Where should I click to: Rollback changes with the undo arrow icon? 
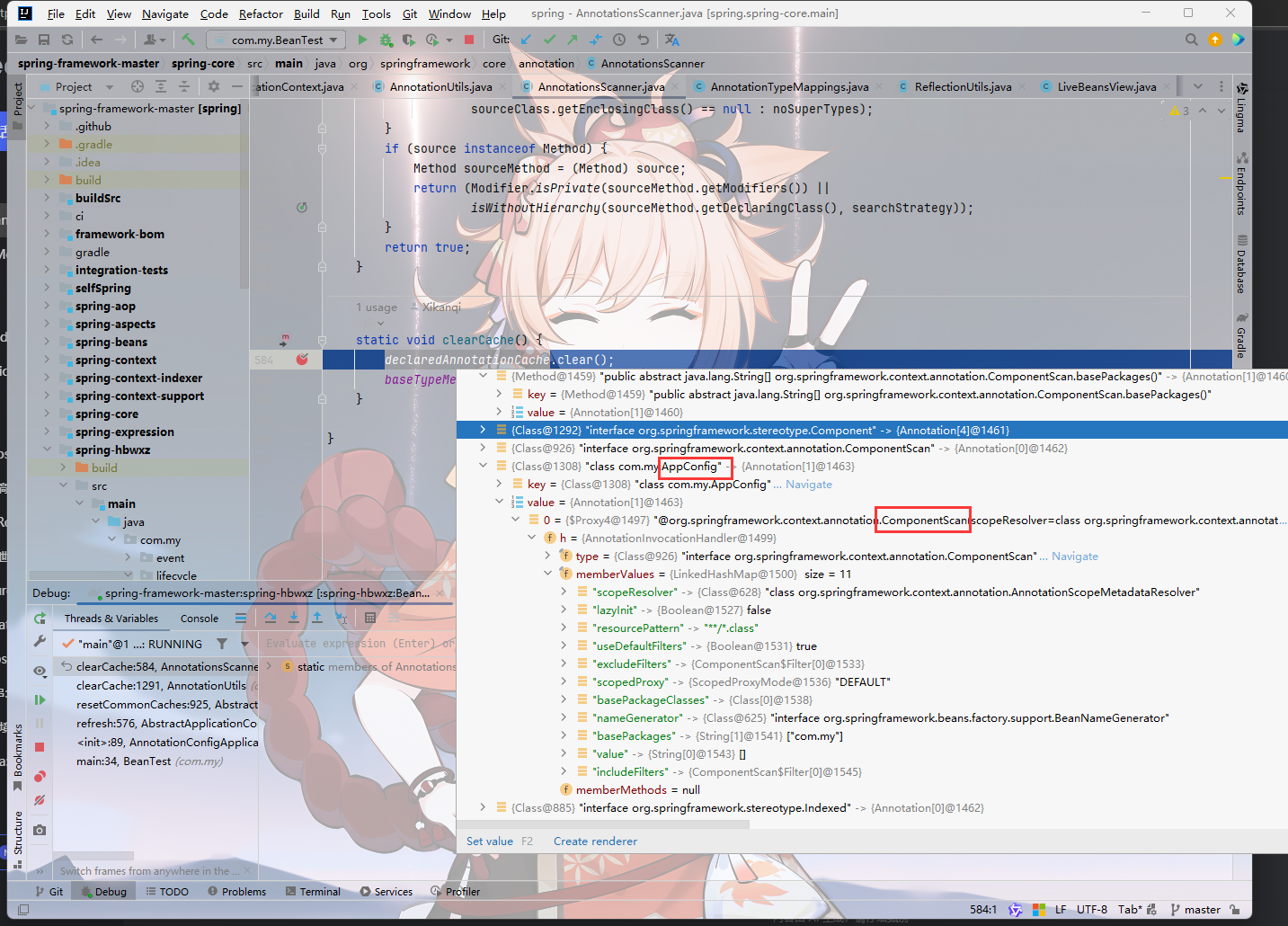click(x=643, y=40)
